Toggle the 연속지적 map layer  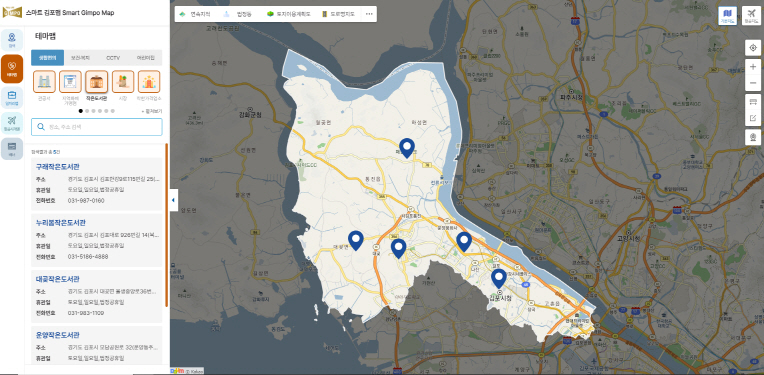click(x=195, y=14)
